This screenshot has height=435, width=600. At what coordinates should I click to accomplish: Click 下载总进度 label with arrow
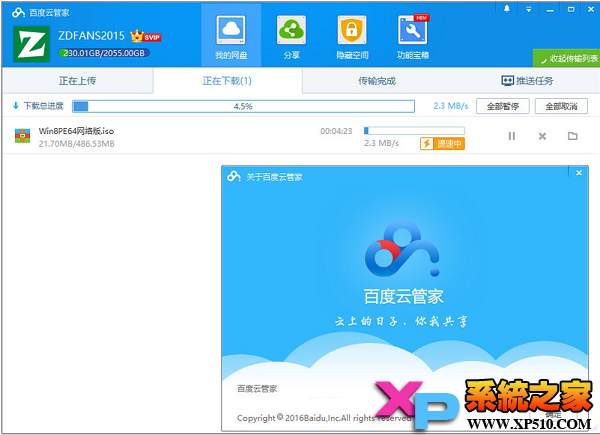[x=38, y=106]
